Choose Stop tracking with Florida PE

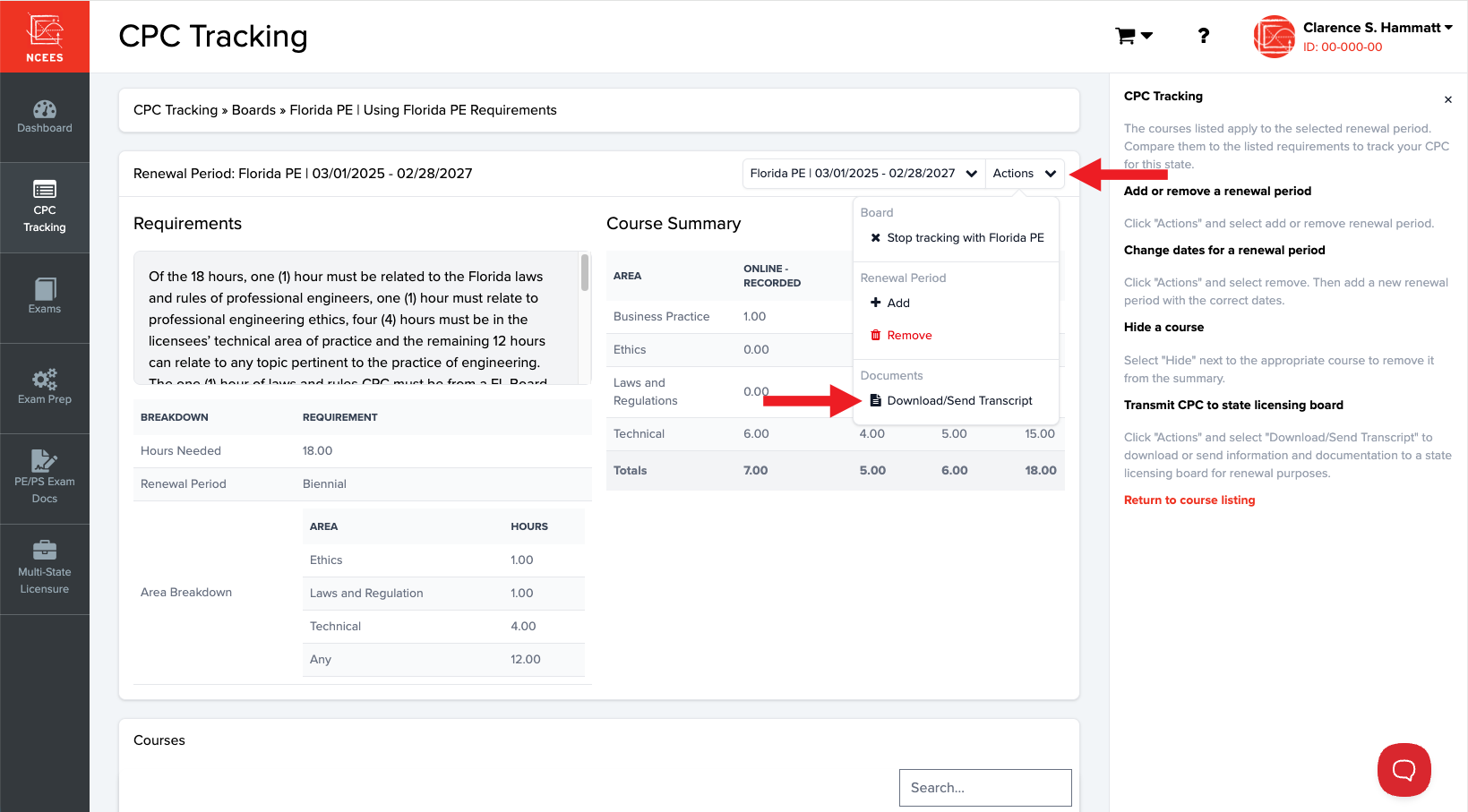957,237
